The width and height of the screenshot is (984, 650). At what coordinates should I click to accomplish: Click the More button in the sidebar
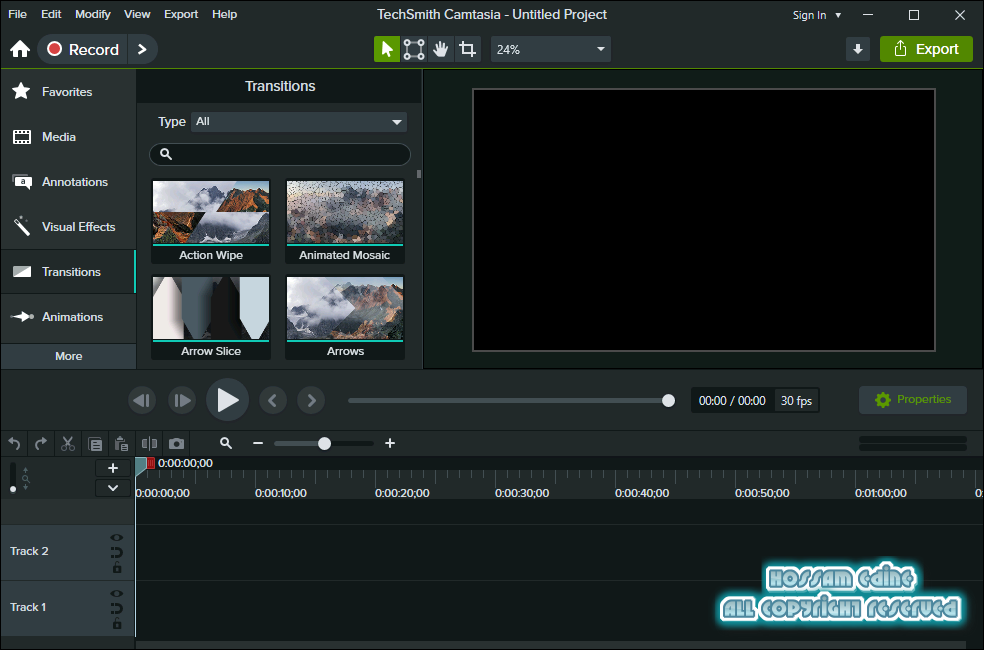(x=68, y=356)
